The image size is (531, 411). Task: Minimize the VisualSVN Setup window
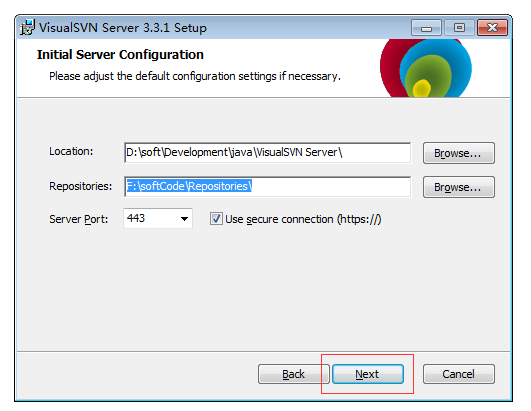pos(426,27)
